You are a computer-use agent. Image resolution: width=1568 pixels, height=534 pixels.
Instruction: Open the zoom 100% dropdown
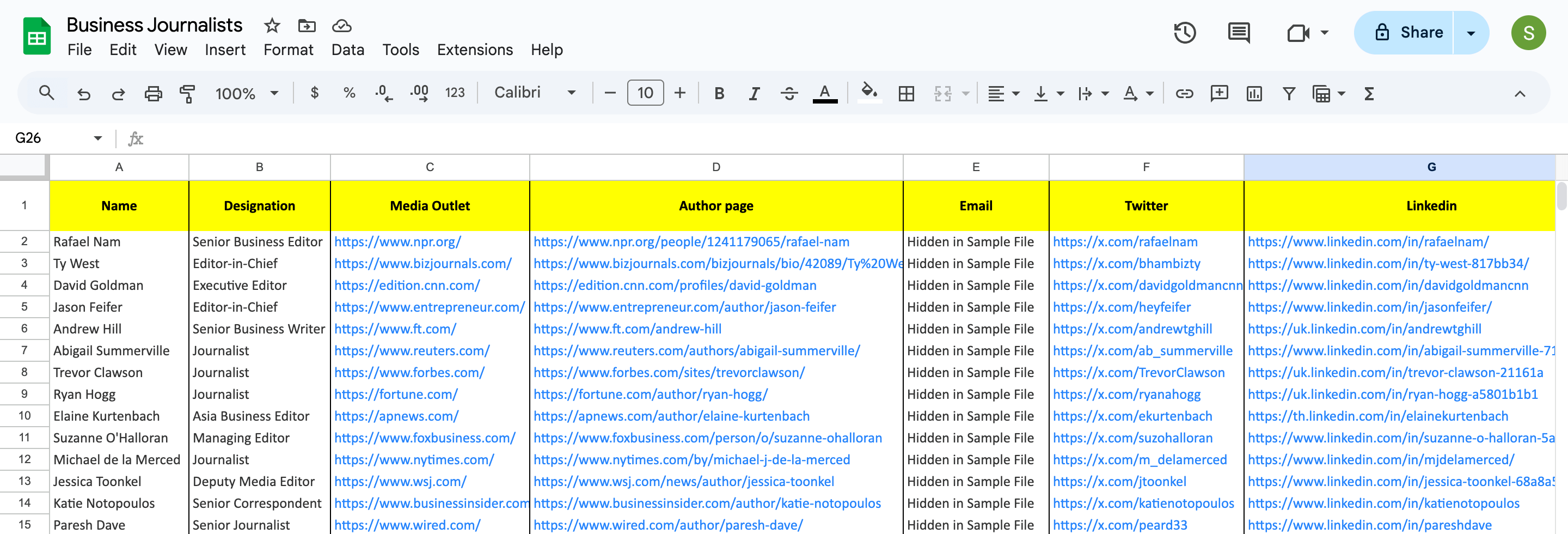pos(247,93)
